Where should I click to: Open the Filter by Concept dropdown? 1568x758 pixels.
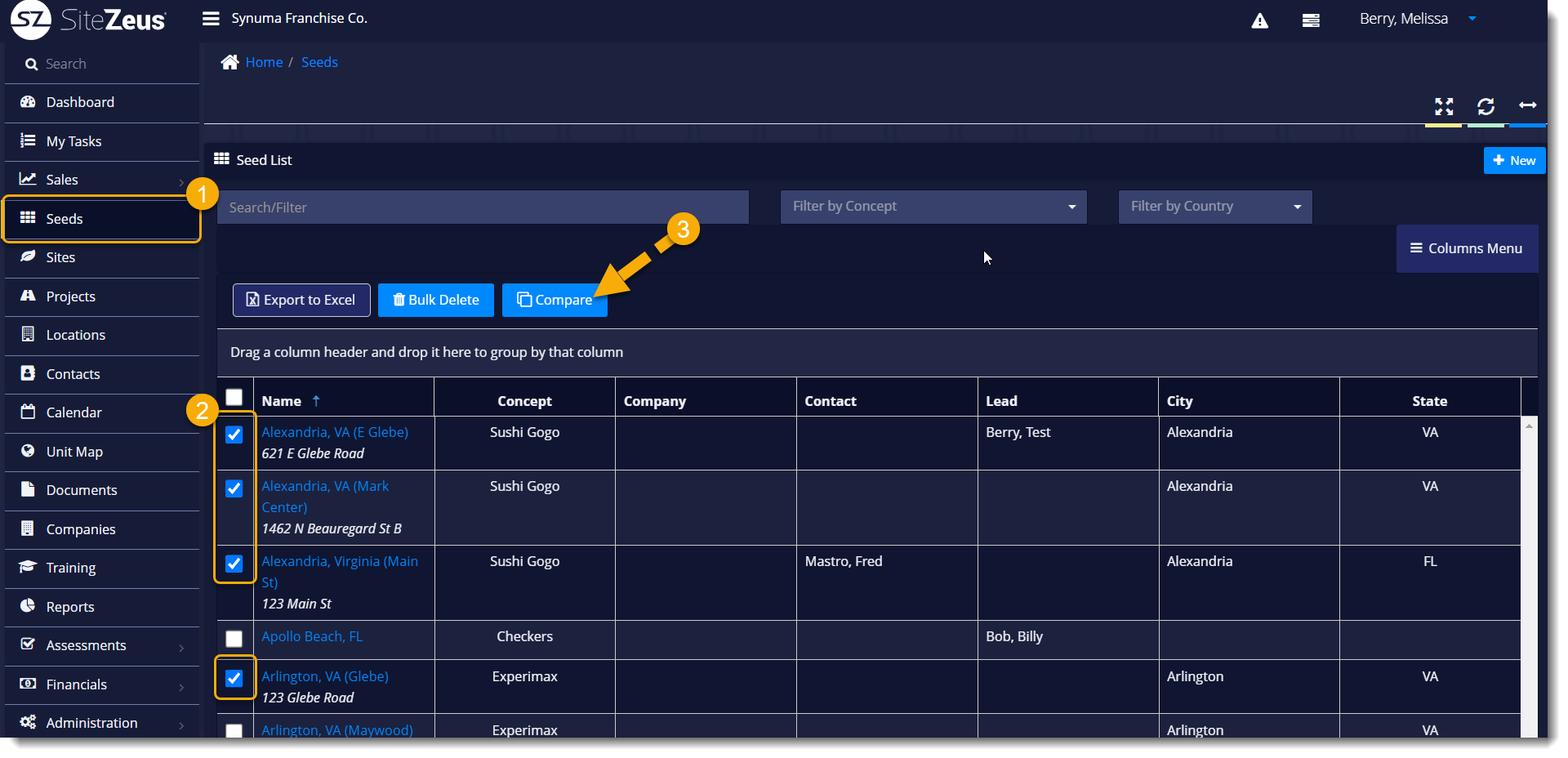933,207
